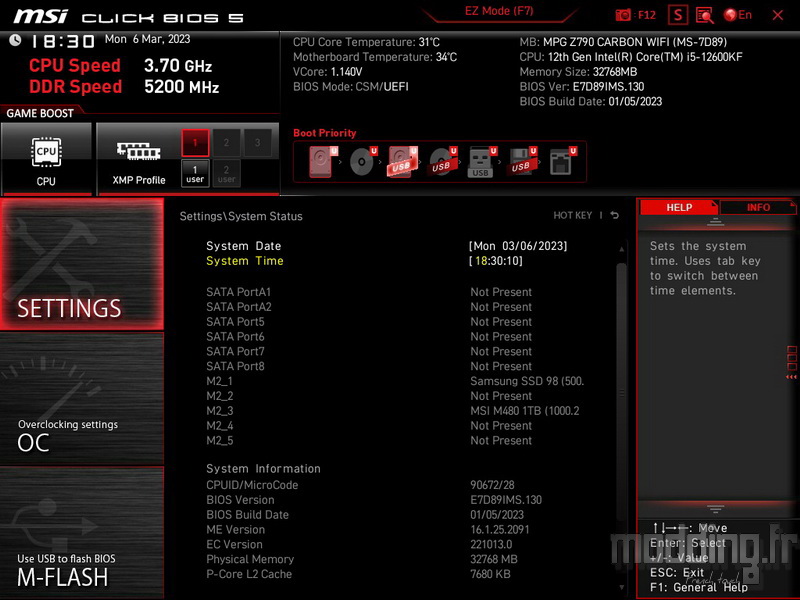Click the scroll-down arrow of settings list

[x=621, y=587]
